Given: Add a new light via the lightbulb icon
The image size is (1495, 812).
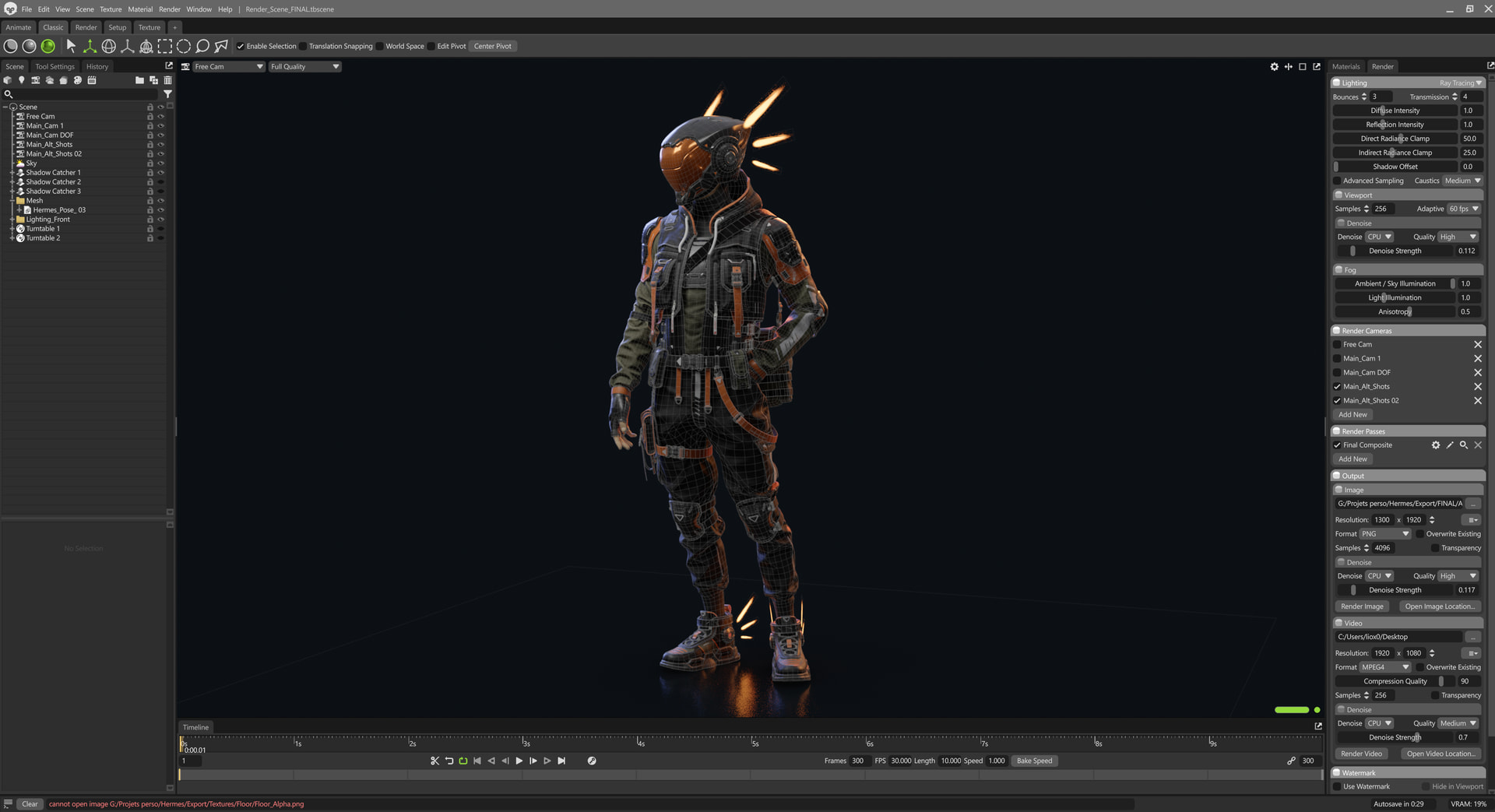Looking at the screenshot, I should (x=22, y=80).
